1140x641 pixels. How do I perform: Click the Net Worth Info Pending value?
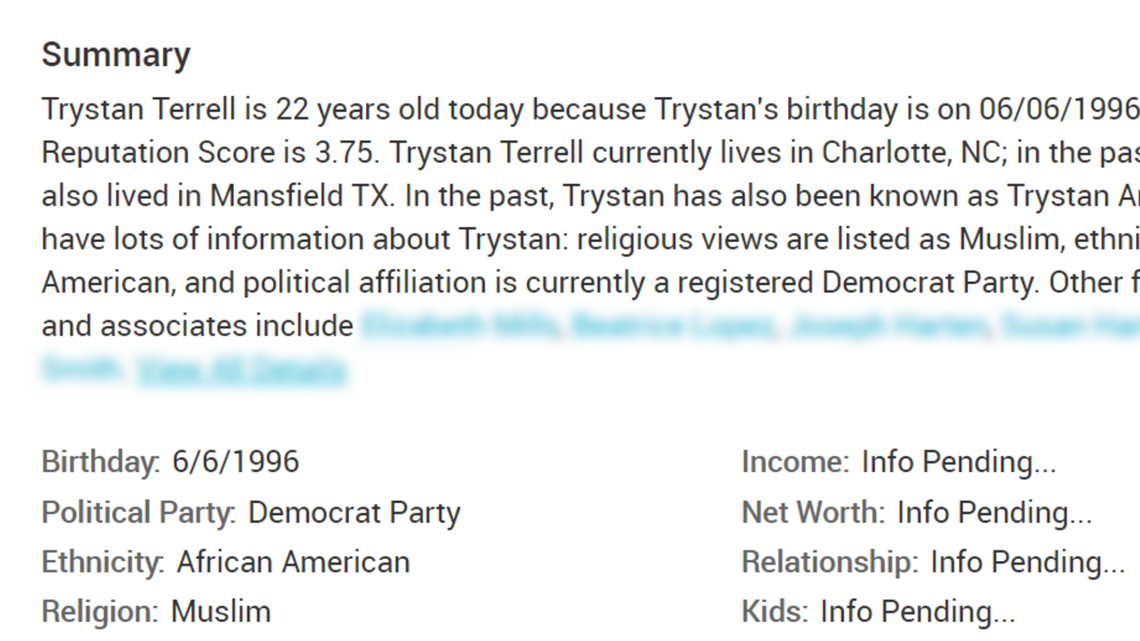click(995, 513)
